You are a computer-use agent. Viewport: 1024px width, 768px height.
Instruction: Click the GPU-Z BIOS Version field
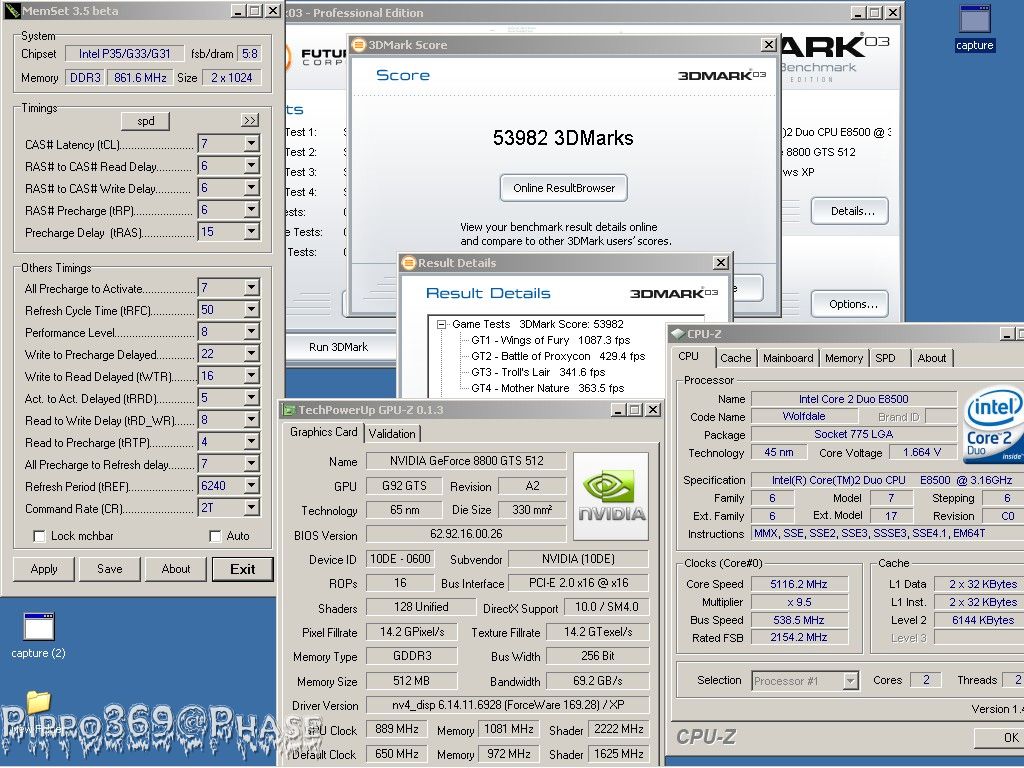coord(466,534)
